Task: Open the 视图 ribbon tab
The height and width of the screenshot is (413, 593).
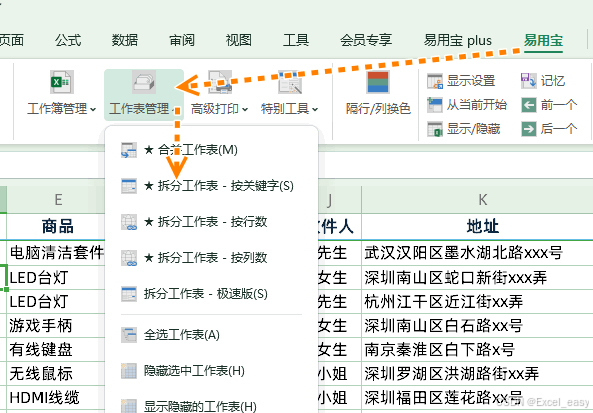Action: click(x=239, y=40)
